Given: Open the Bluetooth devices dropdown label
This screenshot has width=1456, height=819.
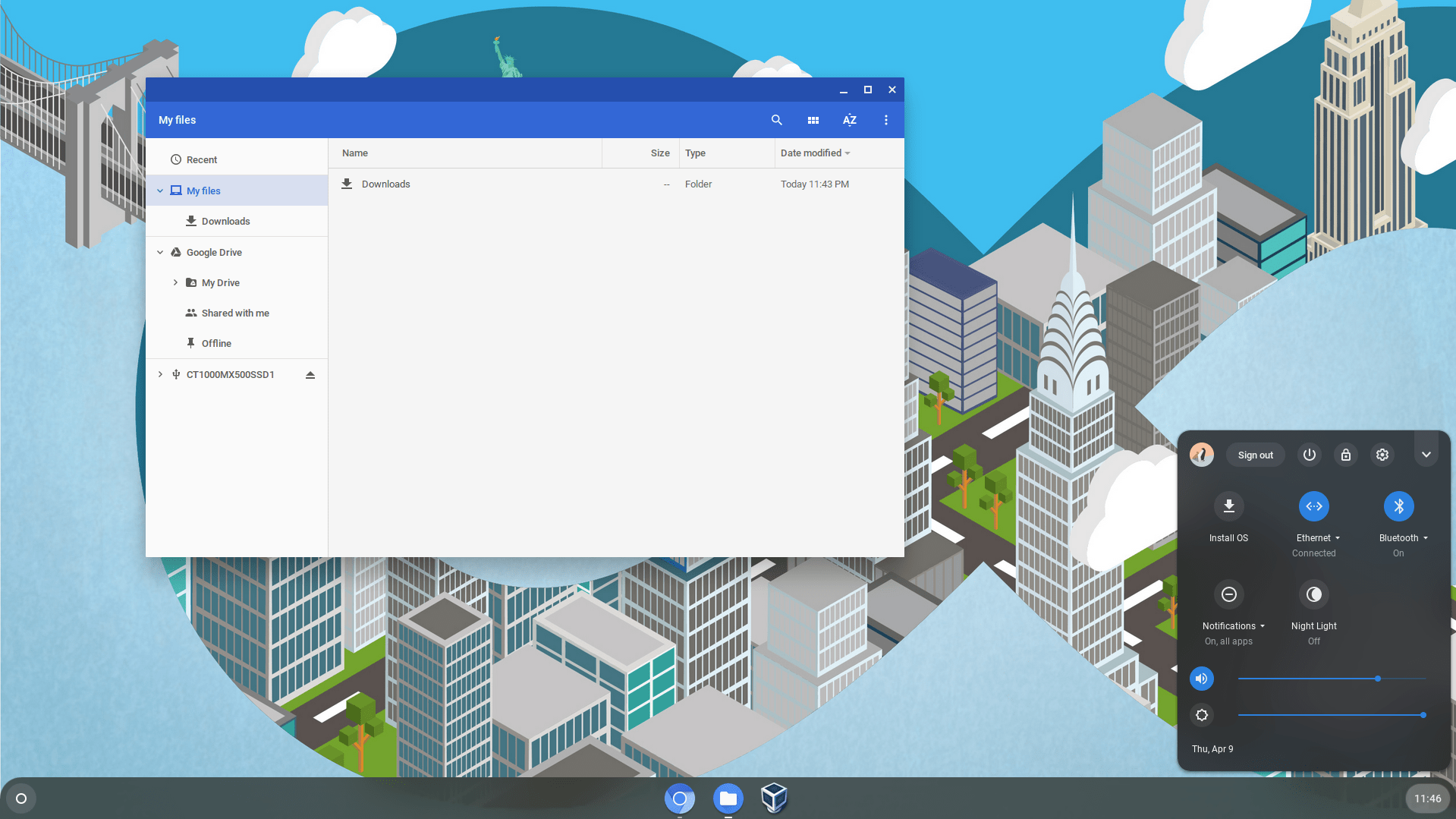Looking at the screenshot, I should 1403,538.
